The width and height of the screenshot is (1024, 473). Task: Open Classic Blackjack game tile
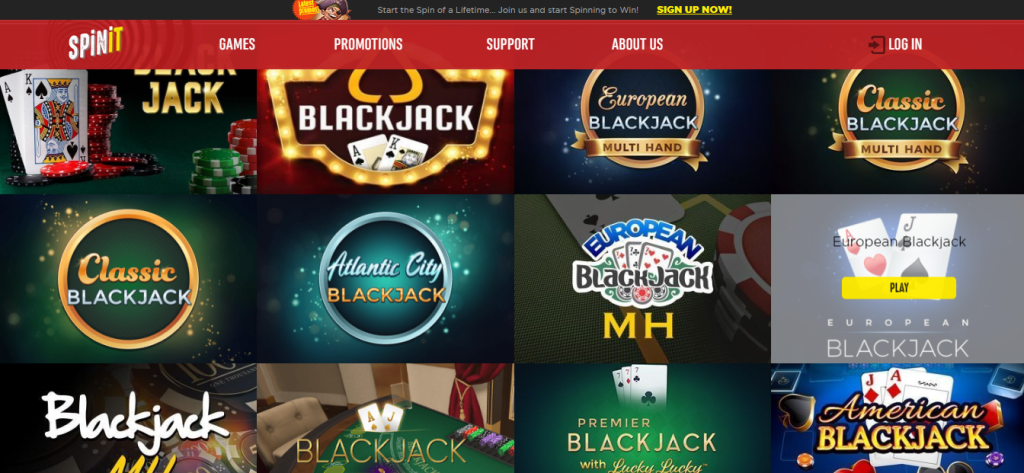point(128,279)
